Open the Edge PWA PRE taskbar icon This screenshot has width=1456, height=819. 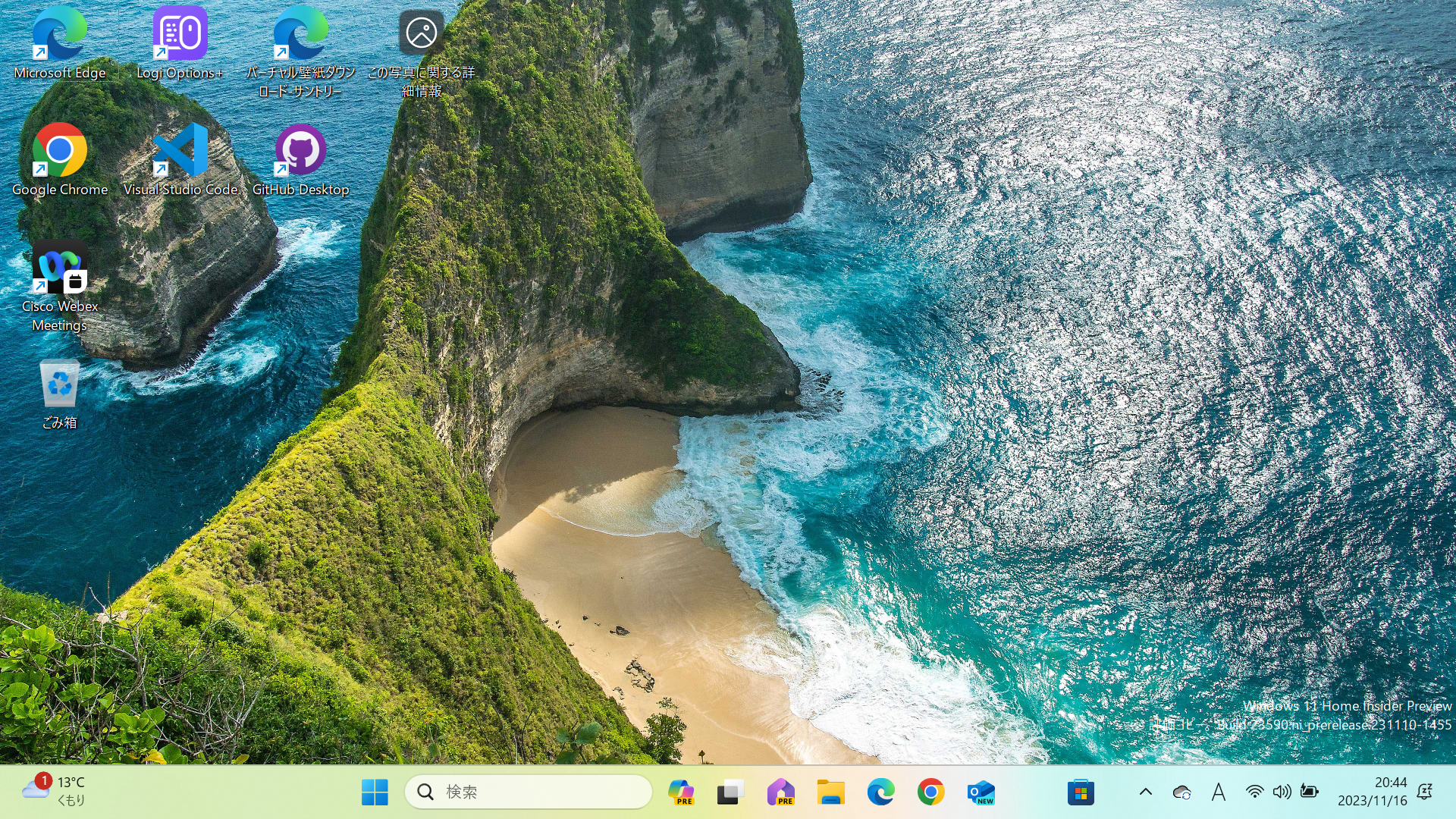click(780, 791)
